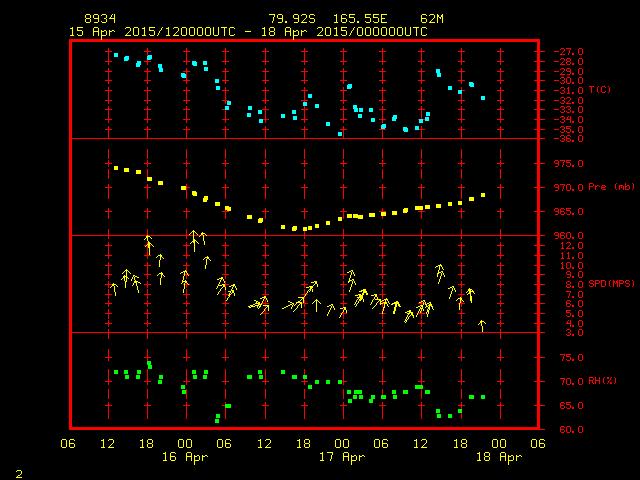Click the page number 2 in bottom corner
640x480 pixels.
coord(18,471)
